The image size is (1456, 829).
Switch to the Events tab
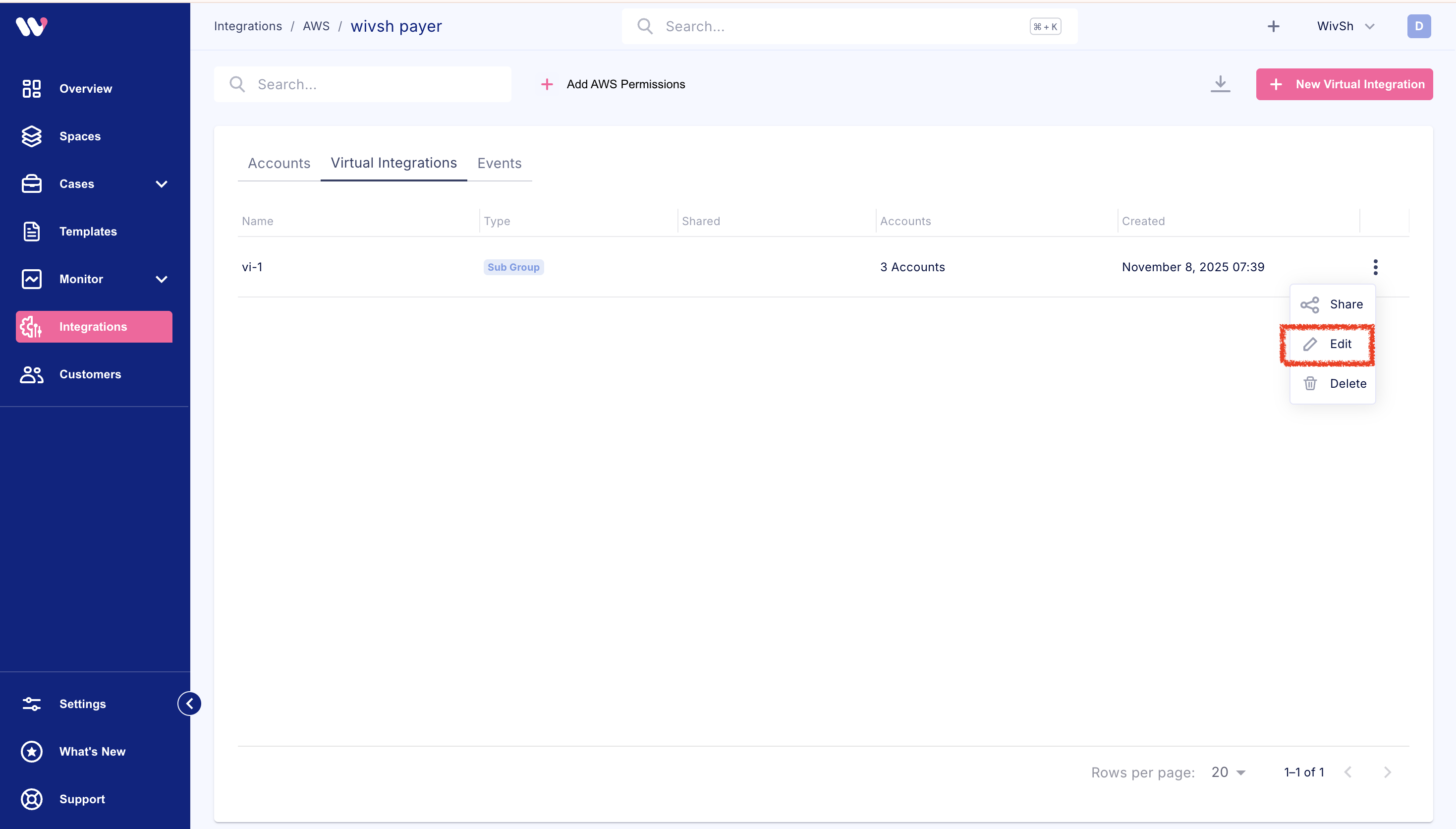coord(499,164)
